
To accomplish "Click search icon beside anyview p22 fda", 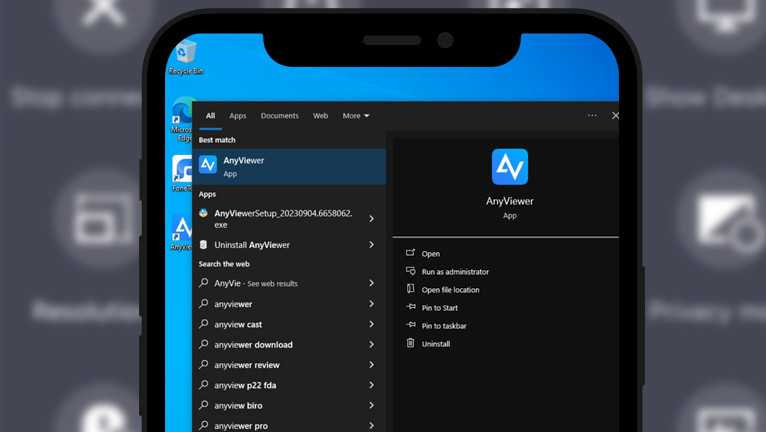I will coord(204,385).
